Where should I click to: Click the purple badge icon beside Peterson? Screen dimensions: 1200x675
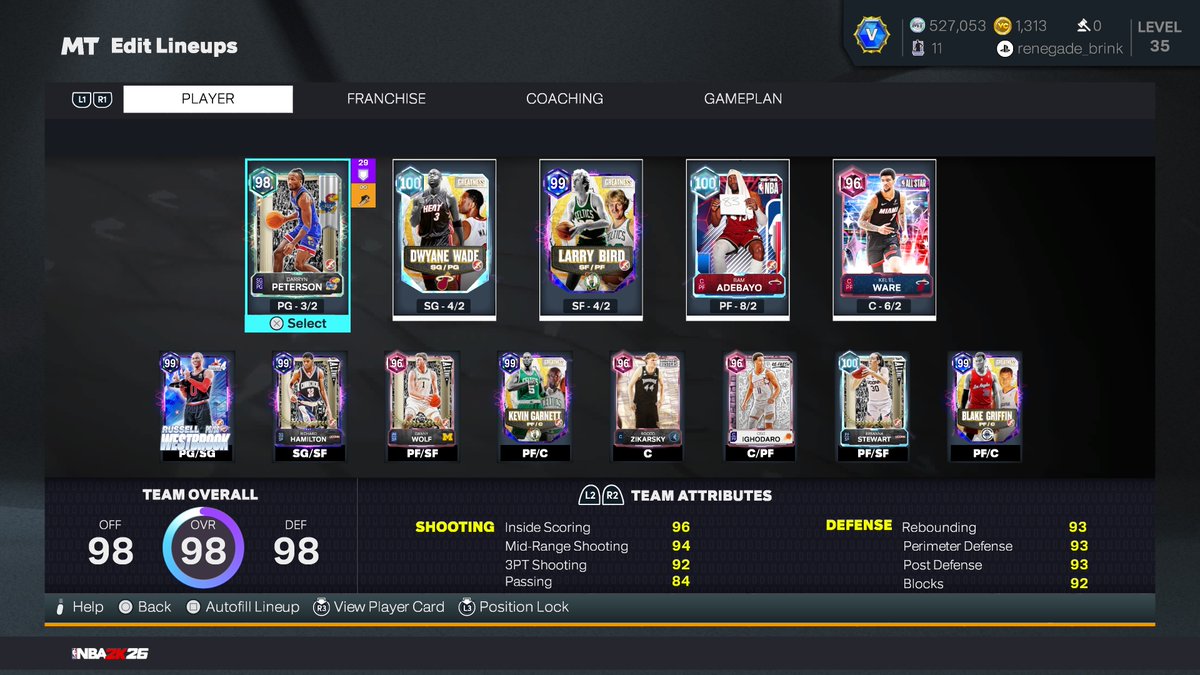pyautogui.click(x=363, y=169)
